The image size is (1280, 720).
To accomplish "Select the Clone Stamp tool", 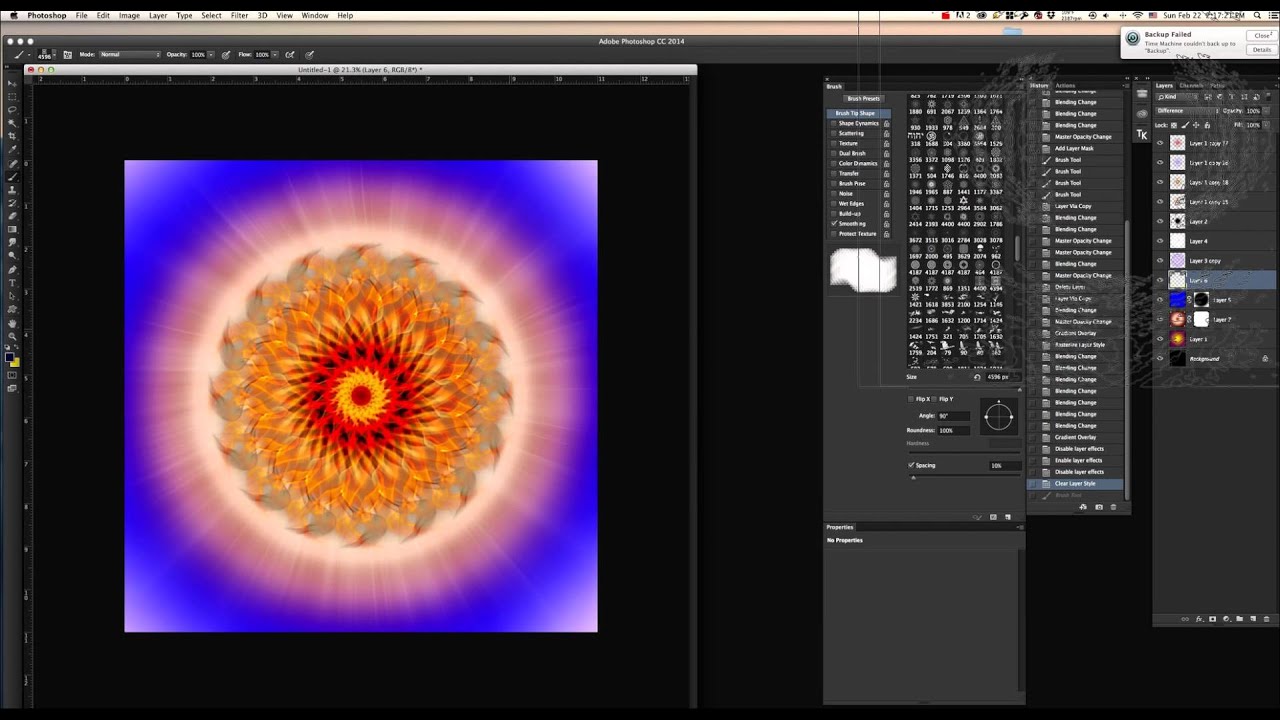I will tap(13, 191).
